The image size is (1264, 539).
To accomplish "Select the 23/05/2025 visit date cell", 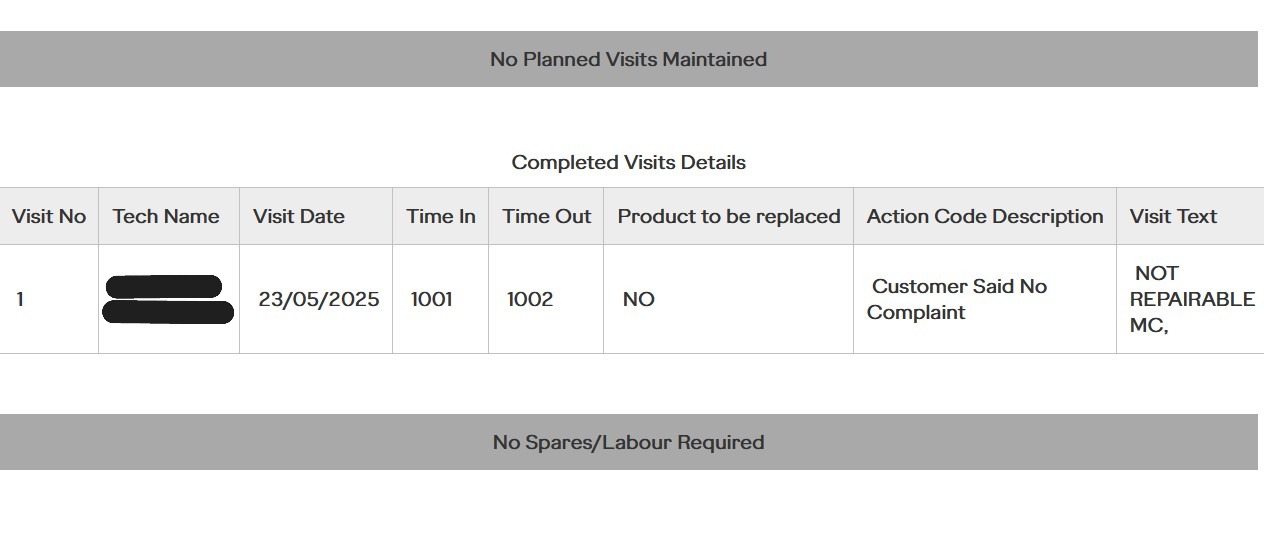I will [x=318, y=299].
